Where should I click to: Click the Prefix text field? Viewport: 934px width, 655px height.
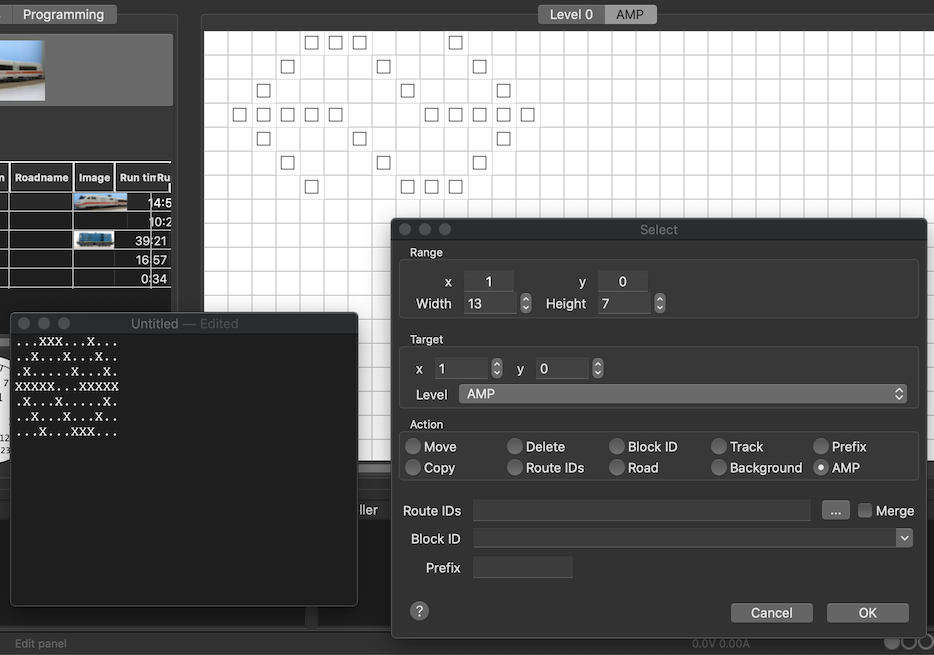[x=523, y=568]
